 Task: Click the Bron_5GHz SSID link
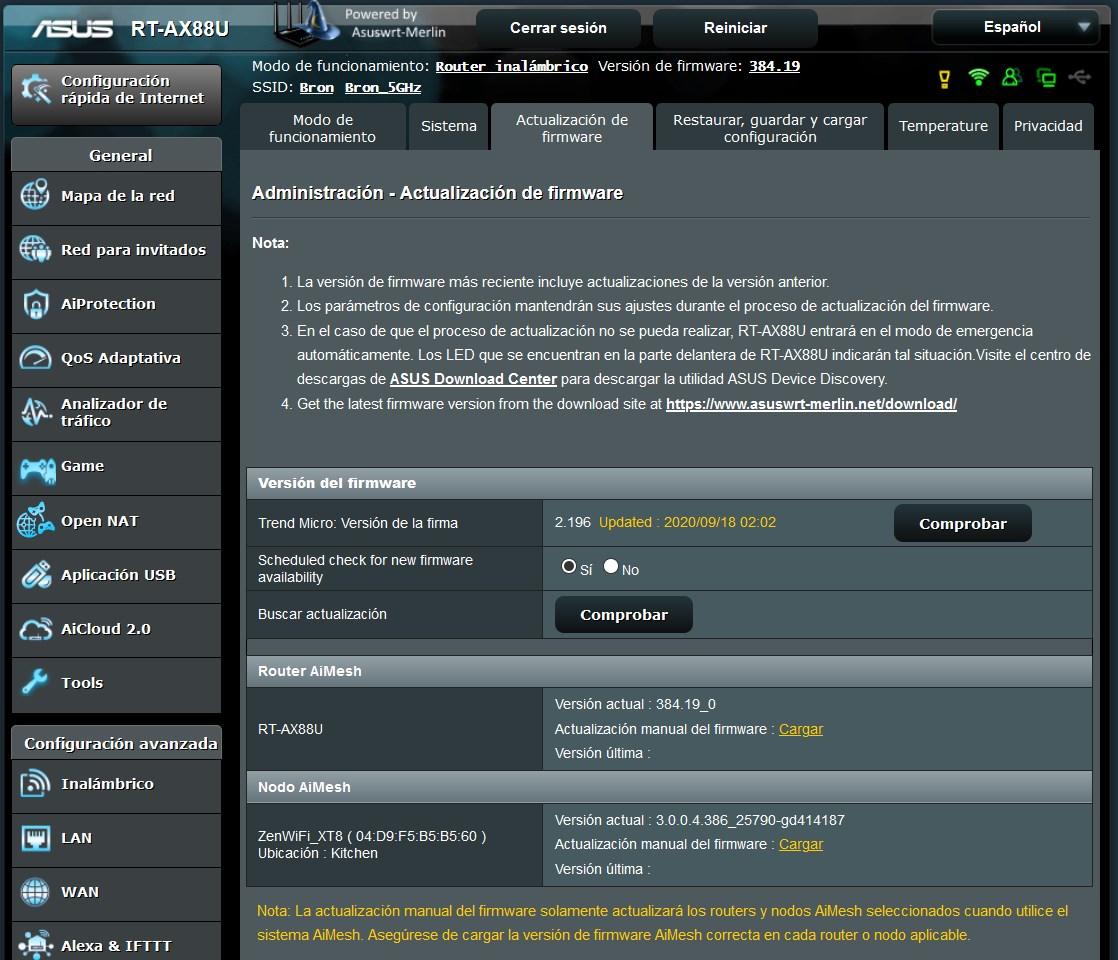click(383, 88)
